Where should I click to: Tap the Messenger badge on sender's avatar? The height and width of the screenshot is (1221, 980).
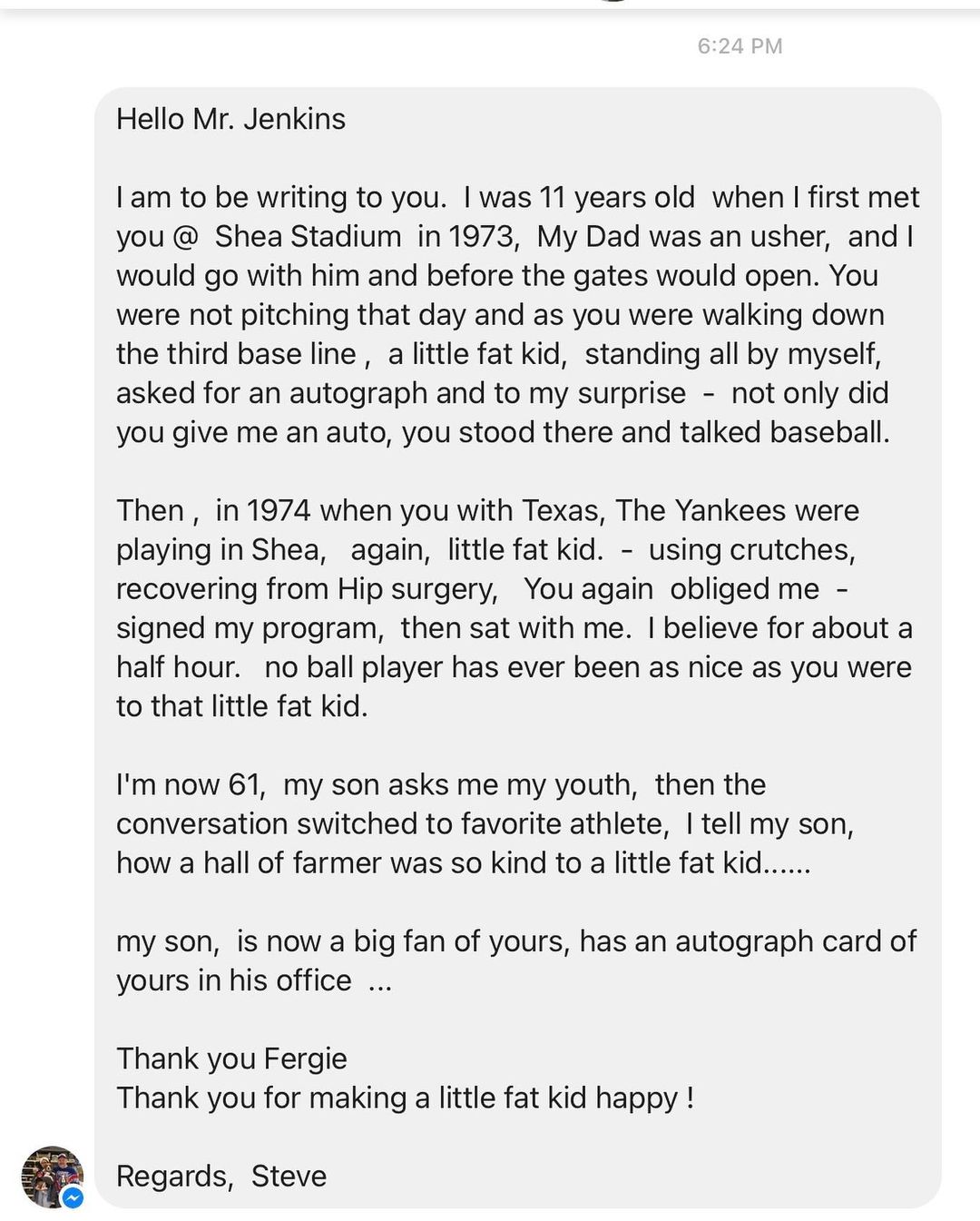pos(73,1197)
